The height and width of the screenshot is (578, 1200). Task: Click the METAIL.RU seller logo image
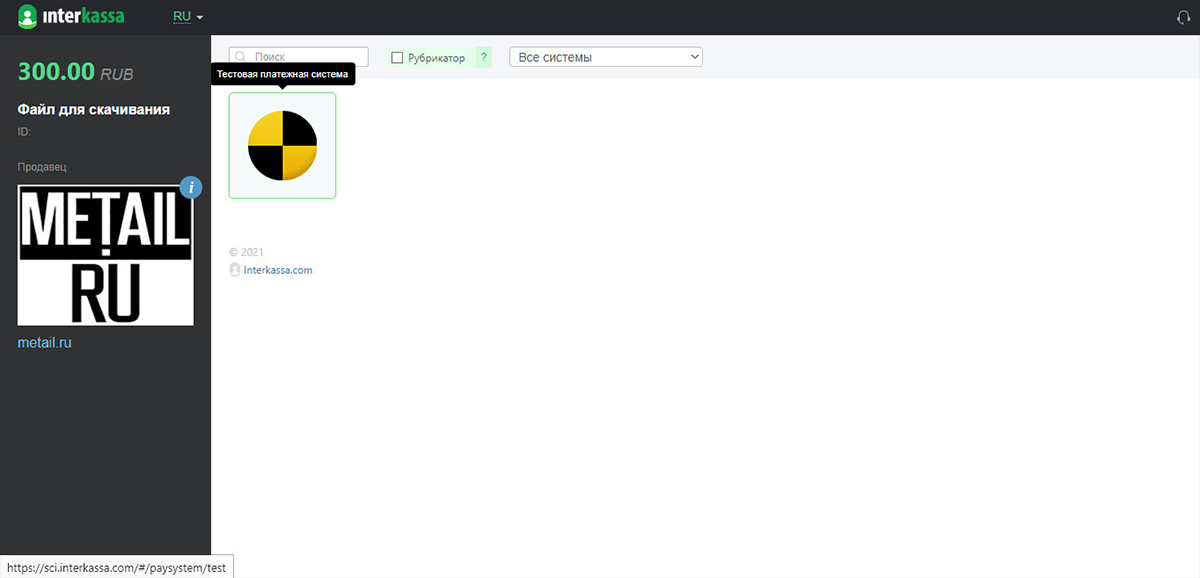point(105,254)
